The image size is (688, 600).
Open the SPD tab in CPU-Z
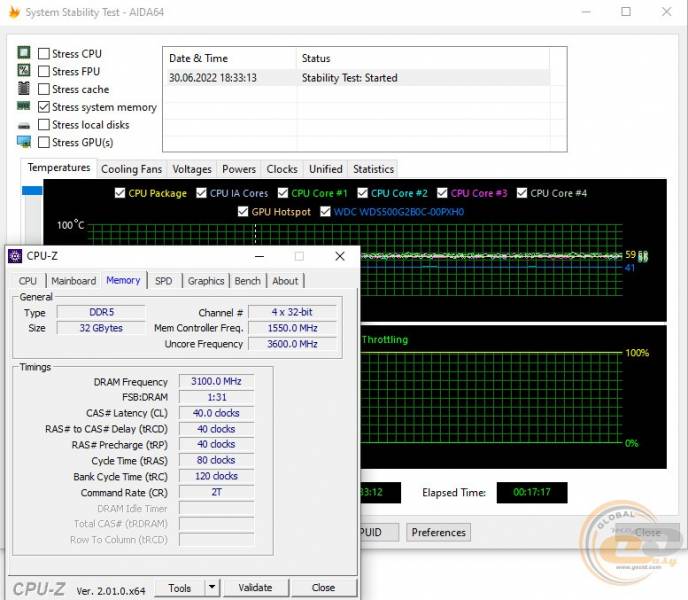pos(164,281)
